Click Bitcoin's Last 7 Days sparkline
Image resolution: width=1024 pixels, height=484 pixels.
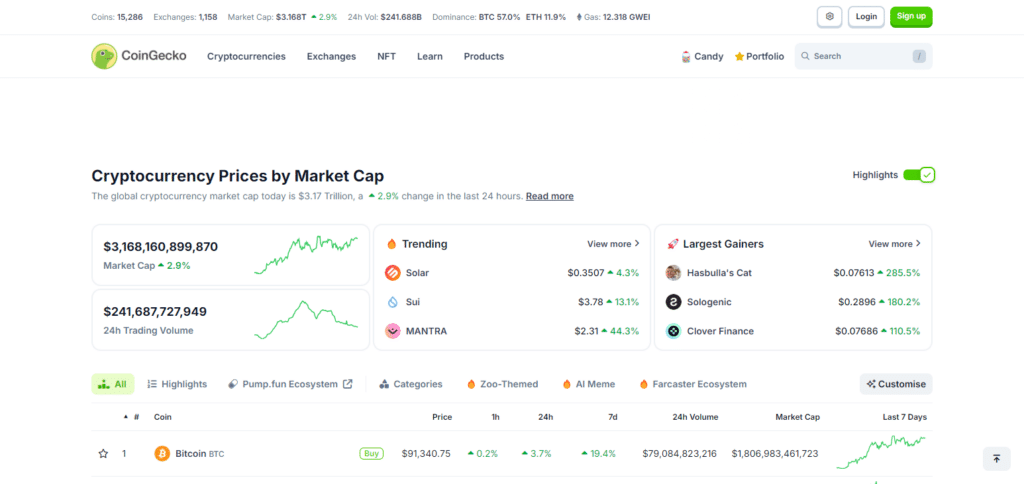(881, 453)
